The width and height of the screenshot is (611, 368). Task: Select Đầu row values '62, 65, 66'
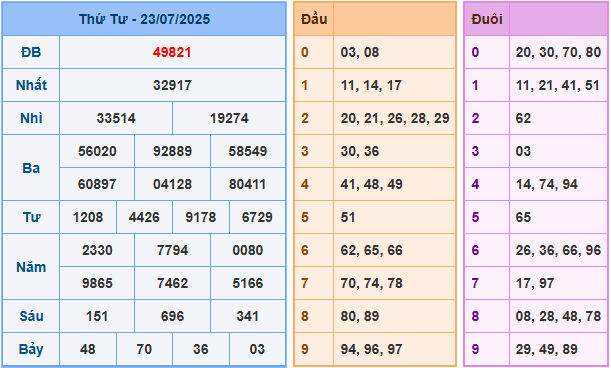(x=371, y=250)
